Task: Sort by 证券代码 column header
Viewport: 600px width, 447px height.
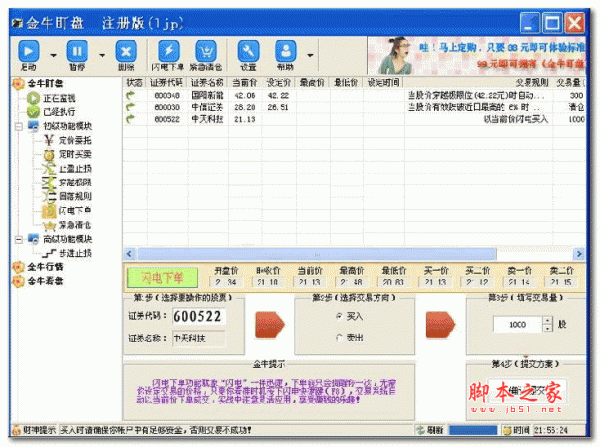Action: (x=167, y=83)
